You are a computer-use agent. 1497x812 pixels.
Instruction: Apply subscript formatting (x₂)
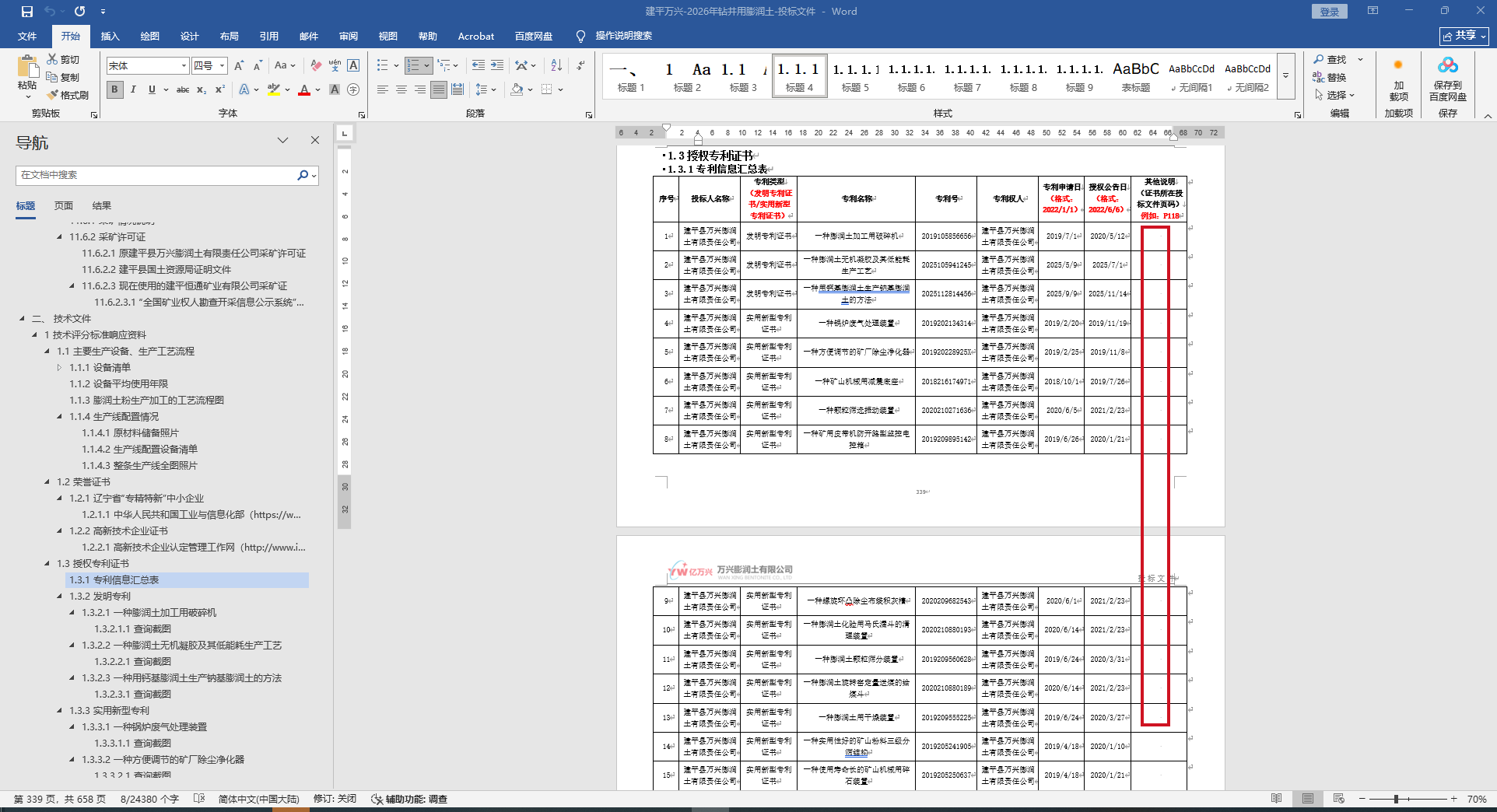[x=202, y=89]
